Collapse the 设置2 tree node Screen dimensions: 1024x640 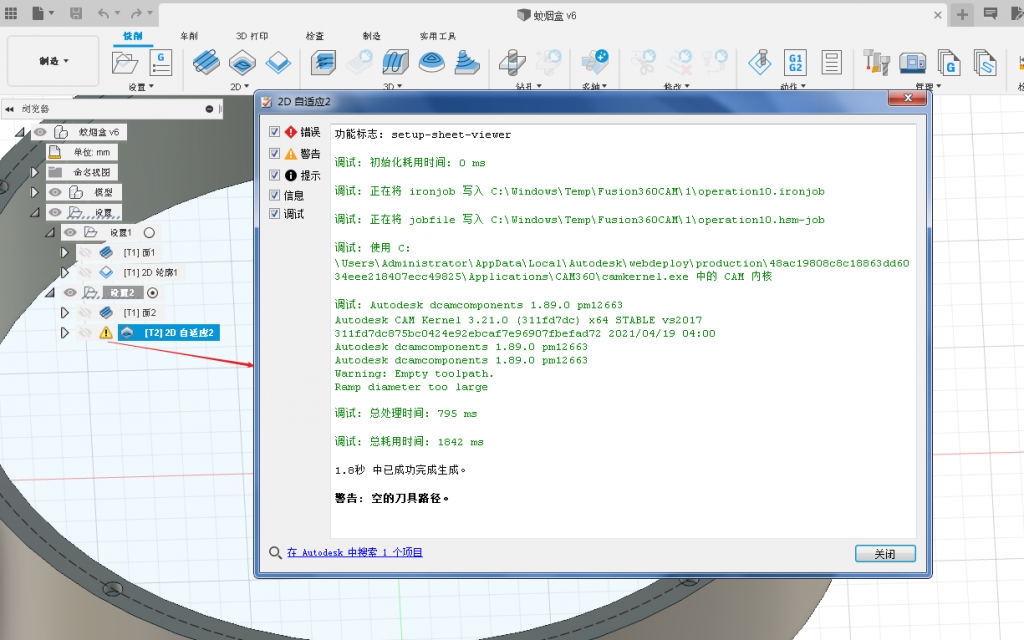pos(50,293)
